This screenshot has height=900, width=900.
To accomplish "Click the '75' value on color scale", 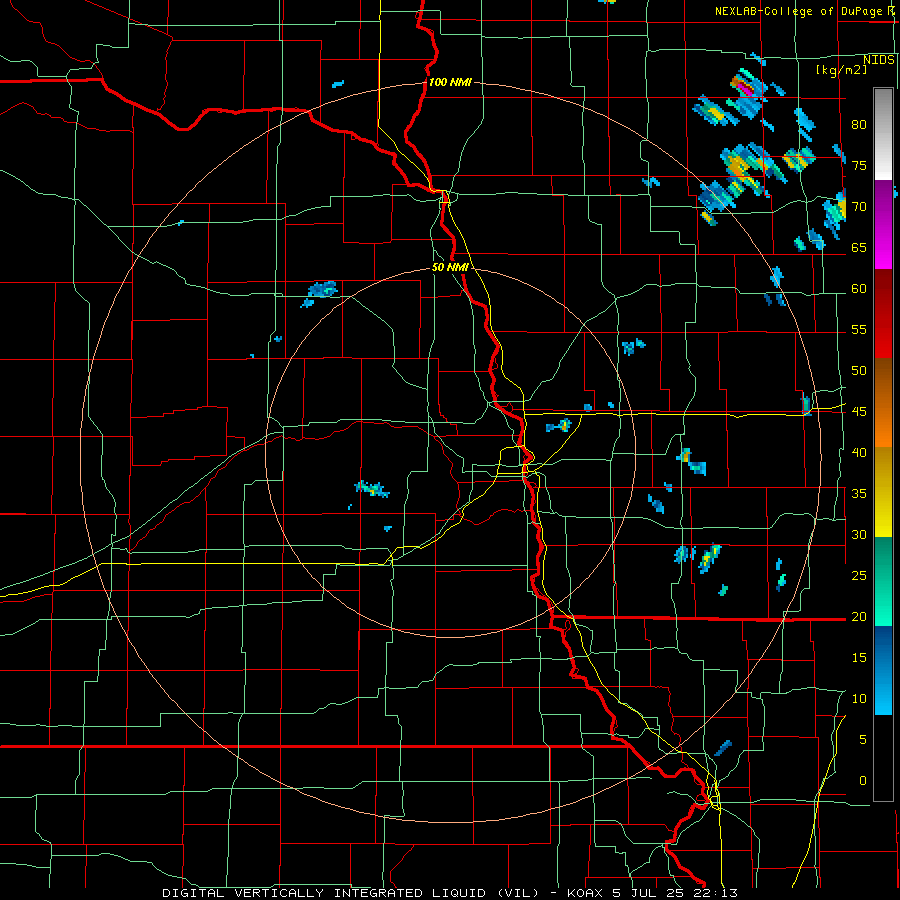I will [859, 166].
